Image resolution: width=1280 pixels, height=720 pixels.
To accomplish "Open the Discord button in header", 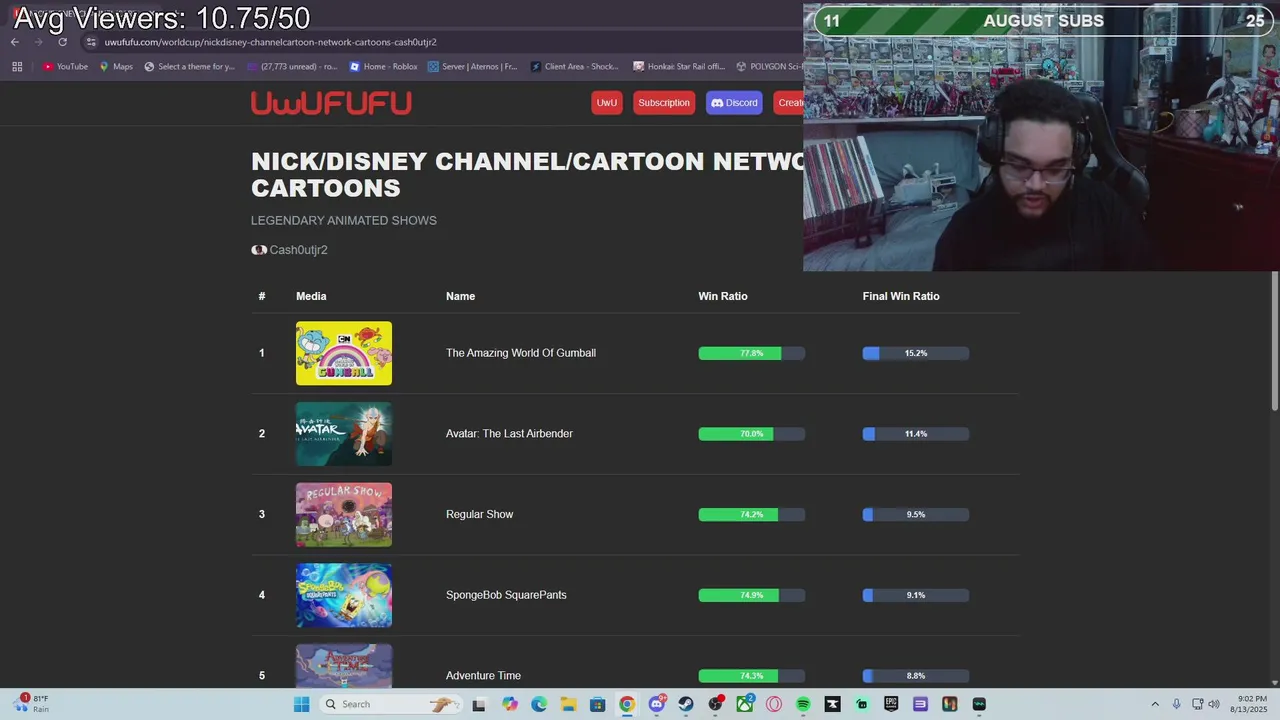I will (734, 103).
